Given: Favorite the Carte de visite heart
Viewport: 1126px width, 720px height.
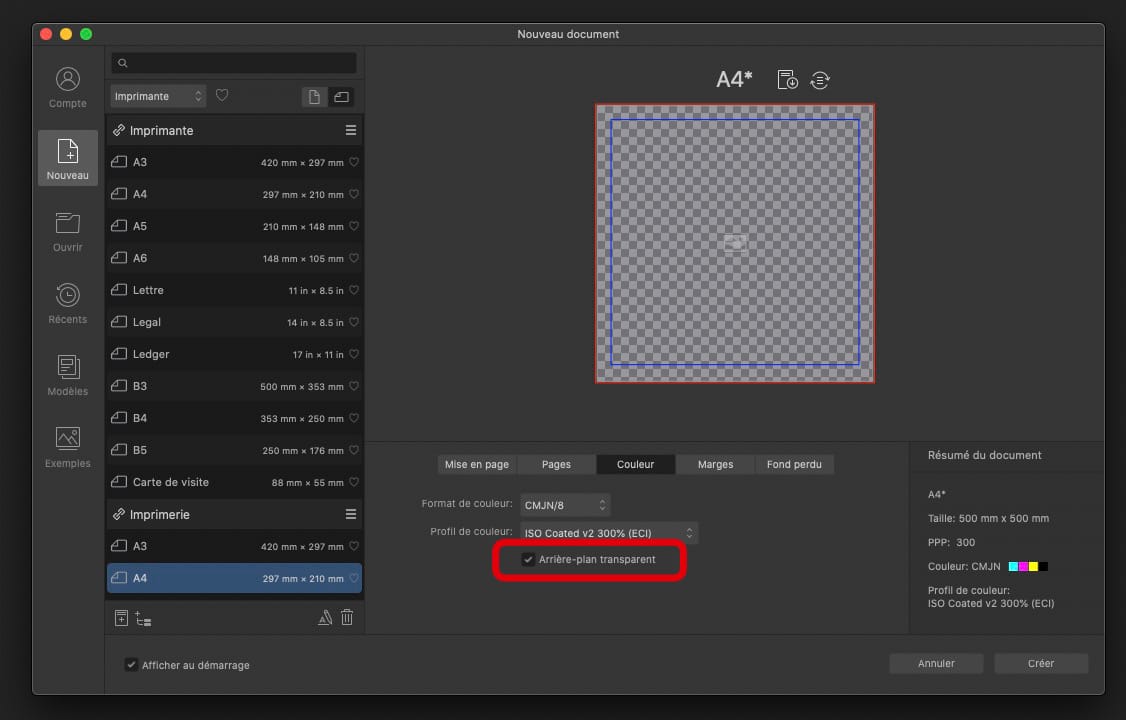Looking at the screenshot, I should click(354, 482).
